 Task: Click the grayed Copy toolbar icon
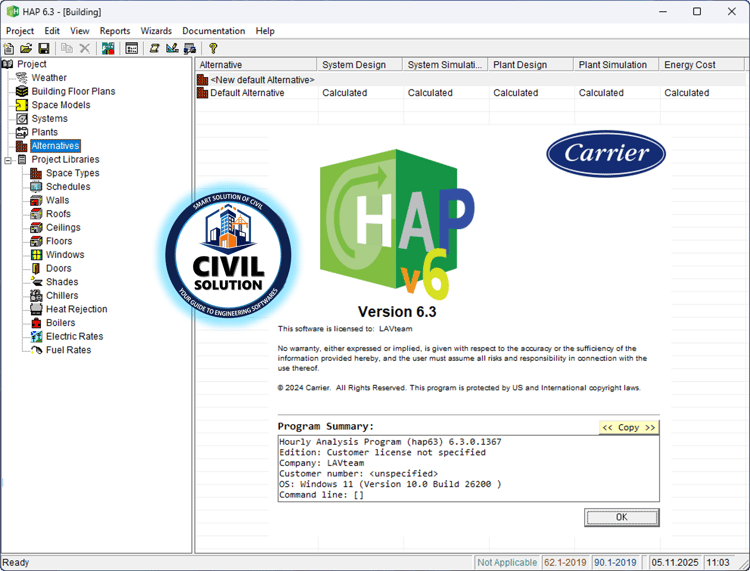click(67, 48)
